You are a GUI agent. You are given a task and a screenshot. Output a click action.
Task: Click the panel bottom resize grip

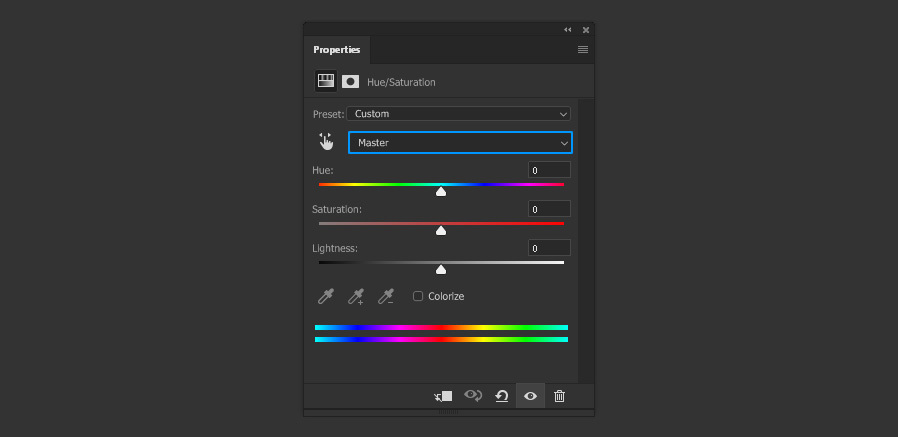[448, 412]
